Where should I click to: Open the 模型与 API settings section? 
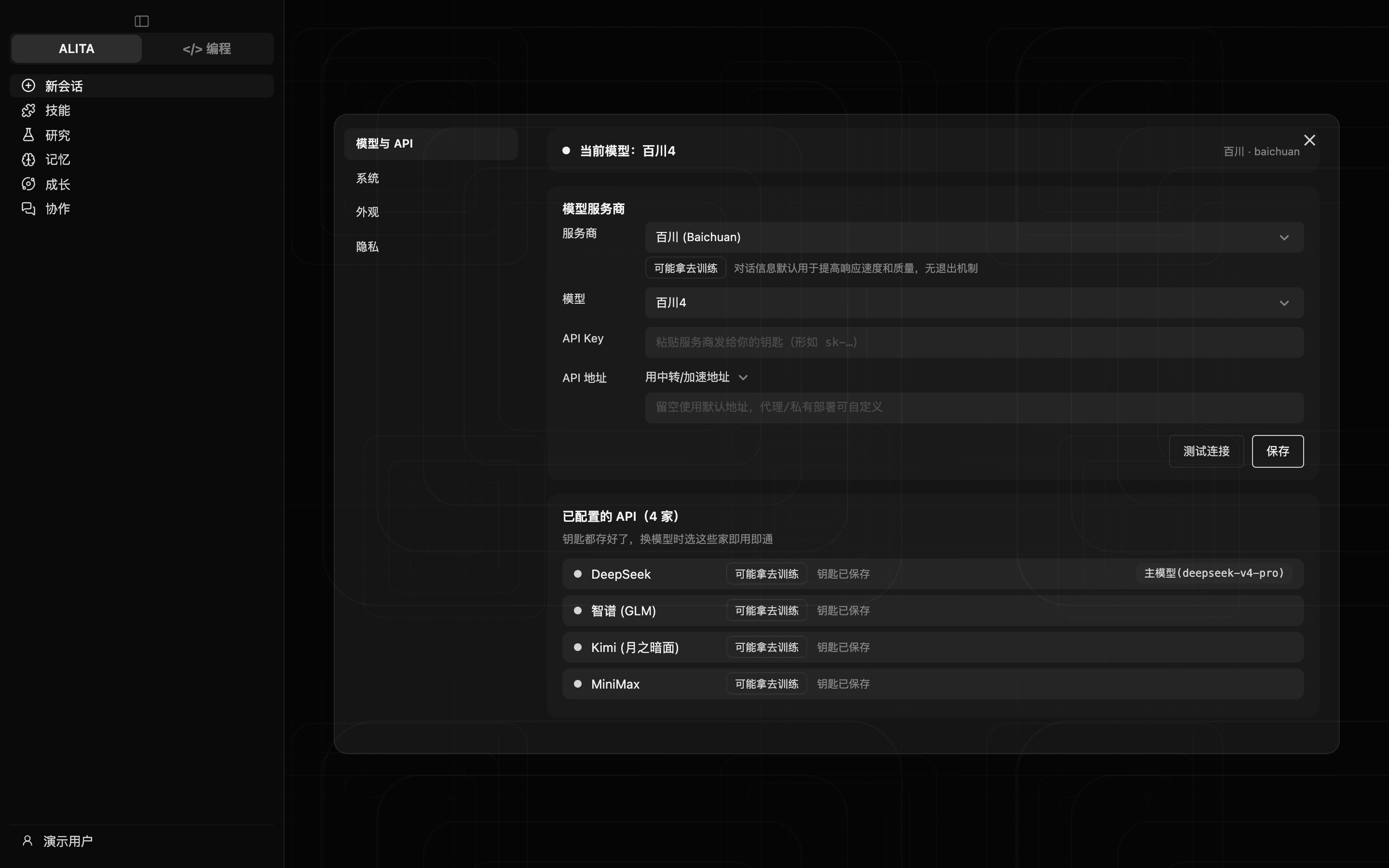431,144
